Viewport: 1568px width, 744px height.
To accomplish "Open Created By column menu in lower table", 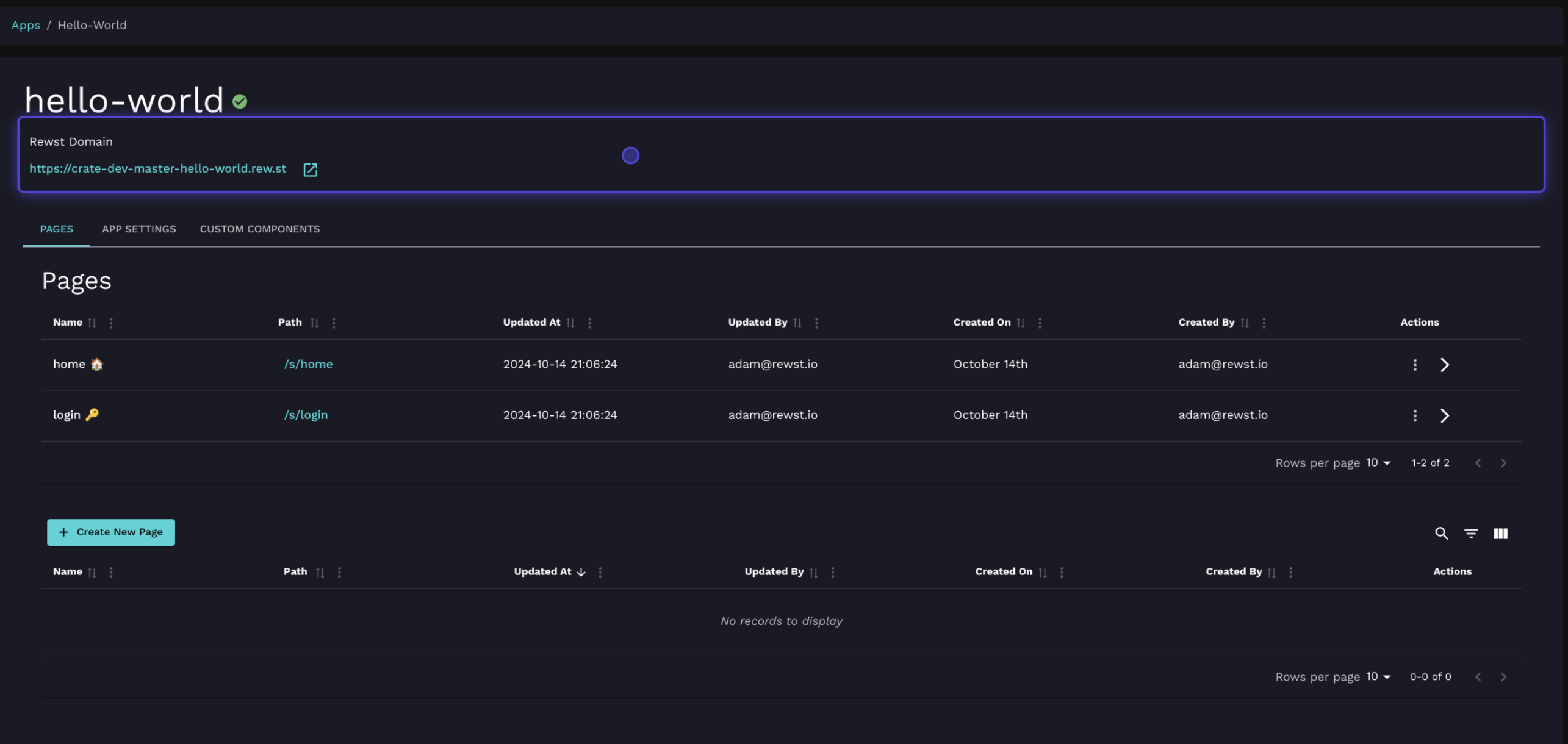I will pos(1290,572).
